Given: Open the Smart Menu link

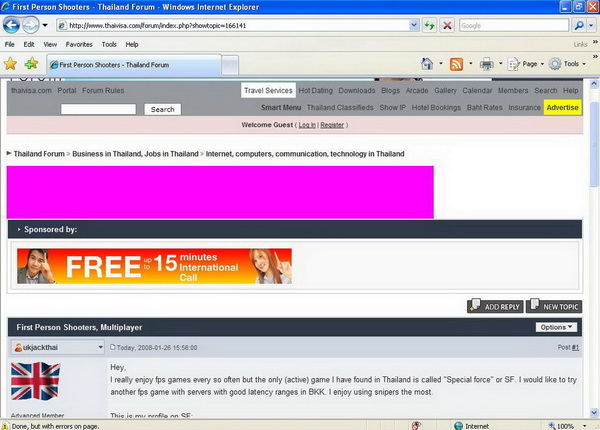Looking at the screenshot, I should click(281, 108).
